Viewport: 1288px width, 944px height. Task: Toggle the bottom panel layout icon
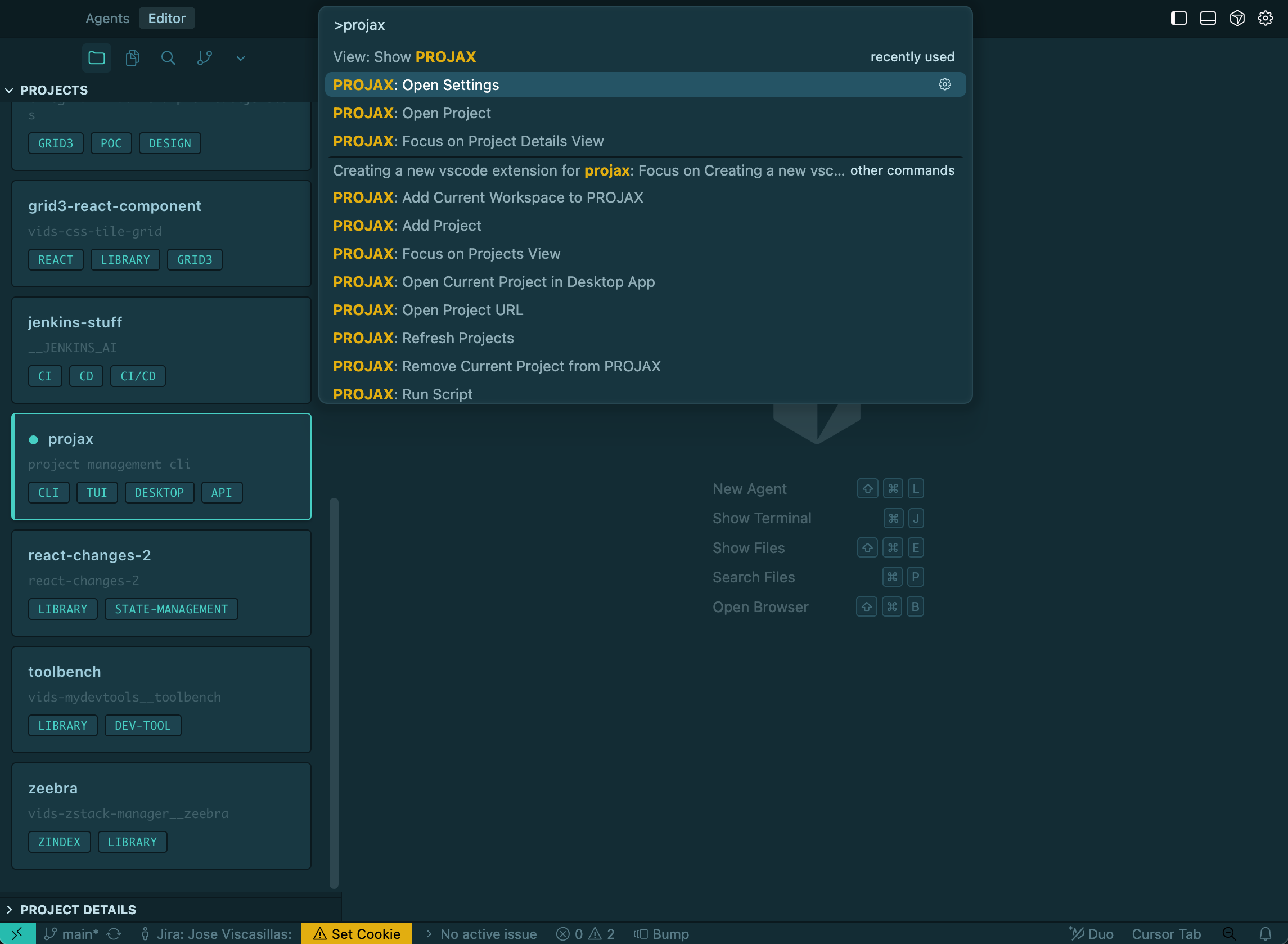tap(1208, 19)
